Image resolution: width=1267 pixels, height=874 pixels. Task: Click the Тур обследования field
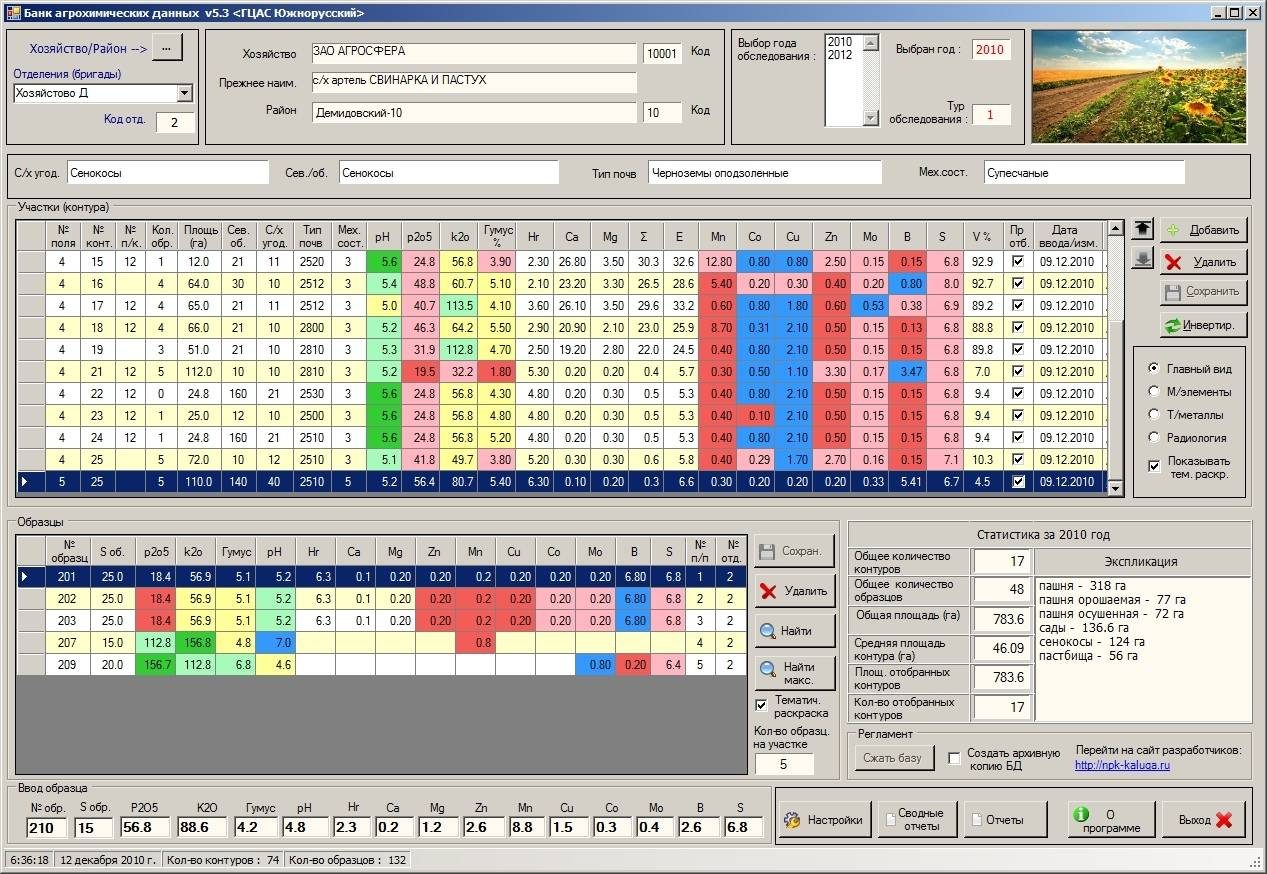pos(991,114)
